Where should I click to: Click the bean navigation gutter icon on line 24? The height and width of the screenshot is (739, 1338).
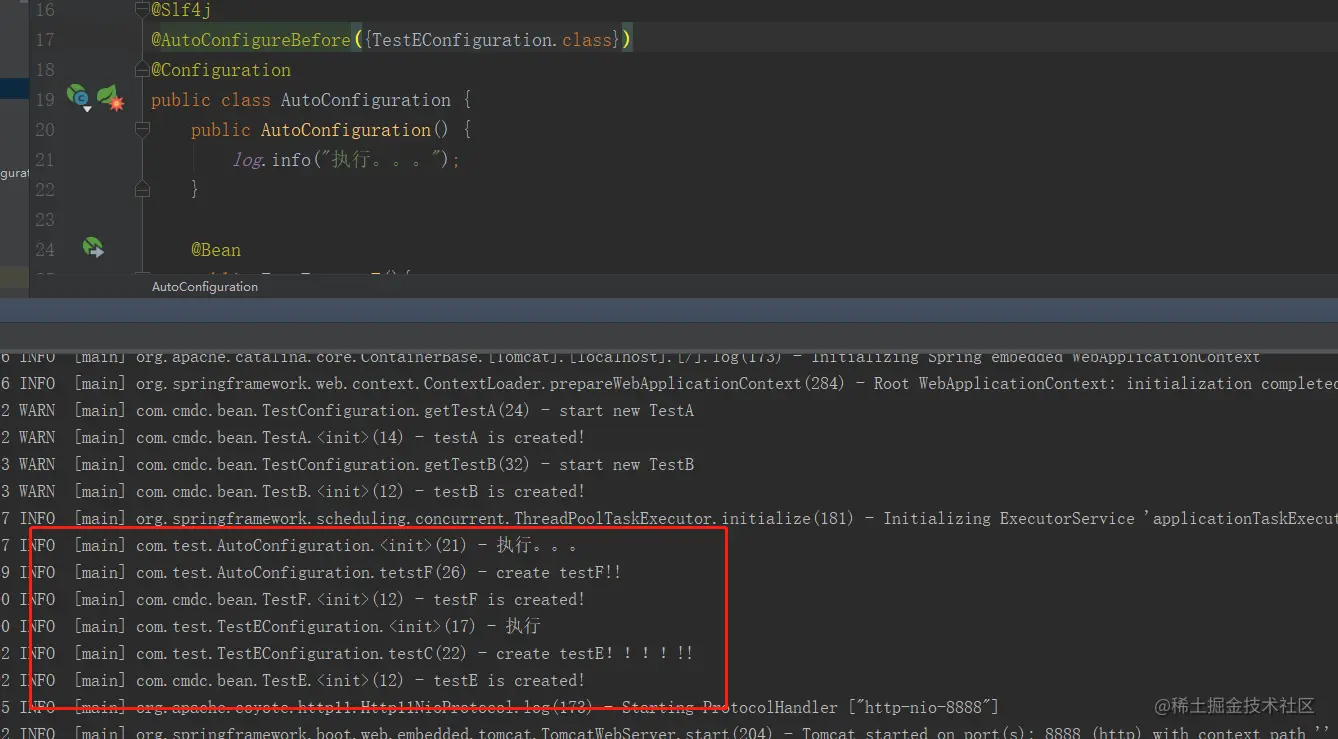click(93, 247)
